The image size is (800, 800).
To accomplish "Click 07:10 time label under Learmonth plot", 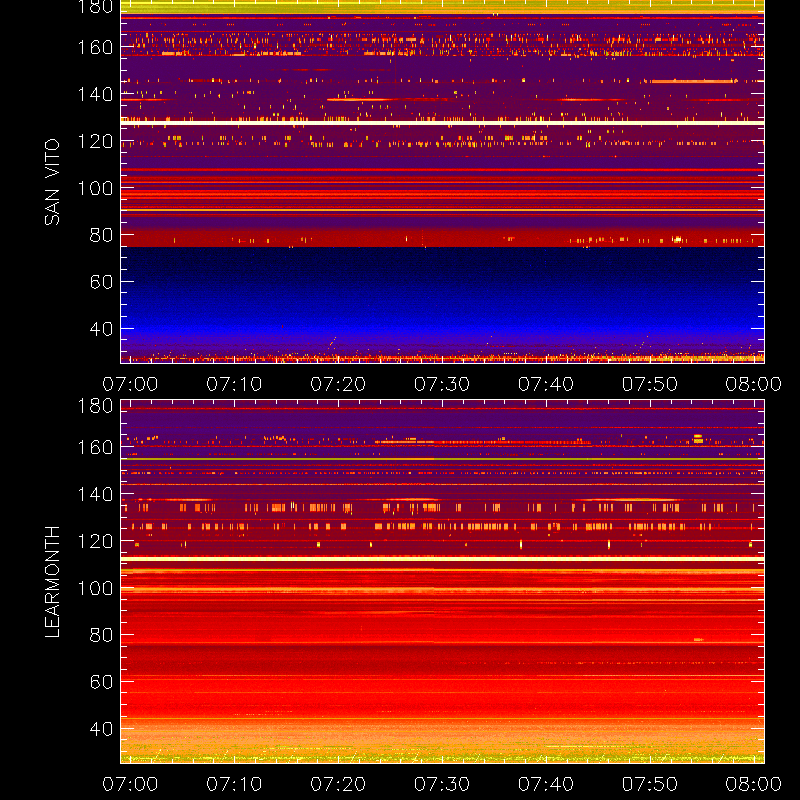I will pos(234,784).
